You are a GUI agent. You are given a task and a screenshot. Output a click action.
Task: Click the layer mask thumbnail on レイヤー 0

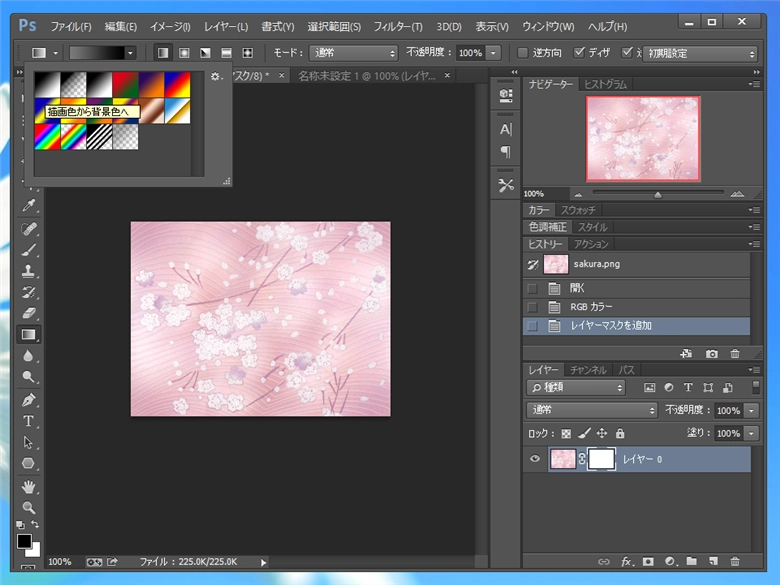click(601, 459)
